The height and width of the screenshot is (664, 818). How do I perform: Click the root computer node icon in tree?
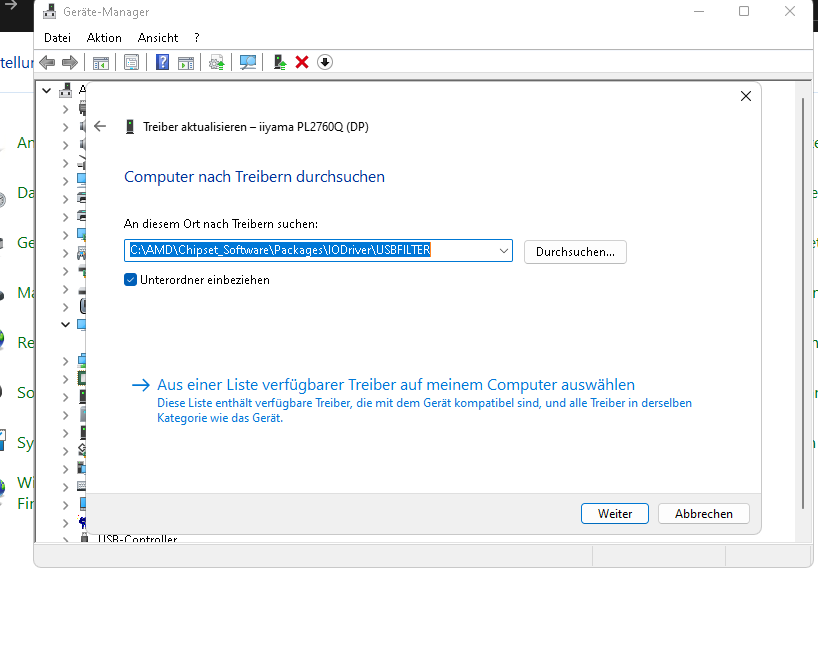click(66, 90)
